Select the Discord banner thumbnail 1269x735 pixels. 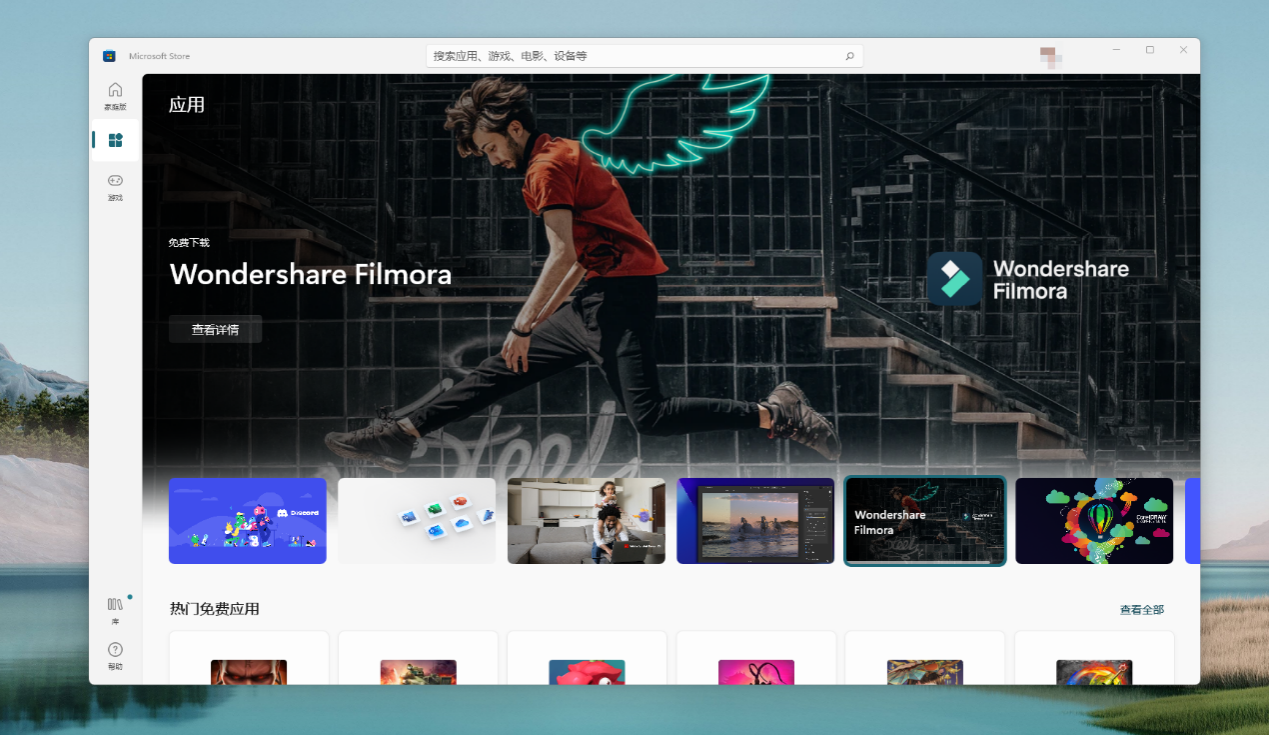click(x=247, y=521)
